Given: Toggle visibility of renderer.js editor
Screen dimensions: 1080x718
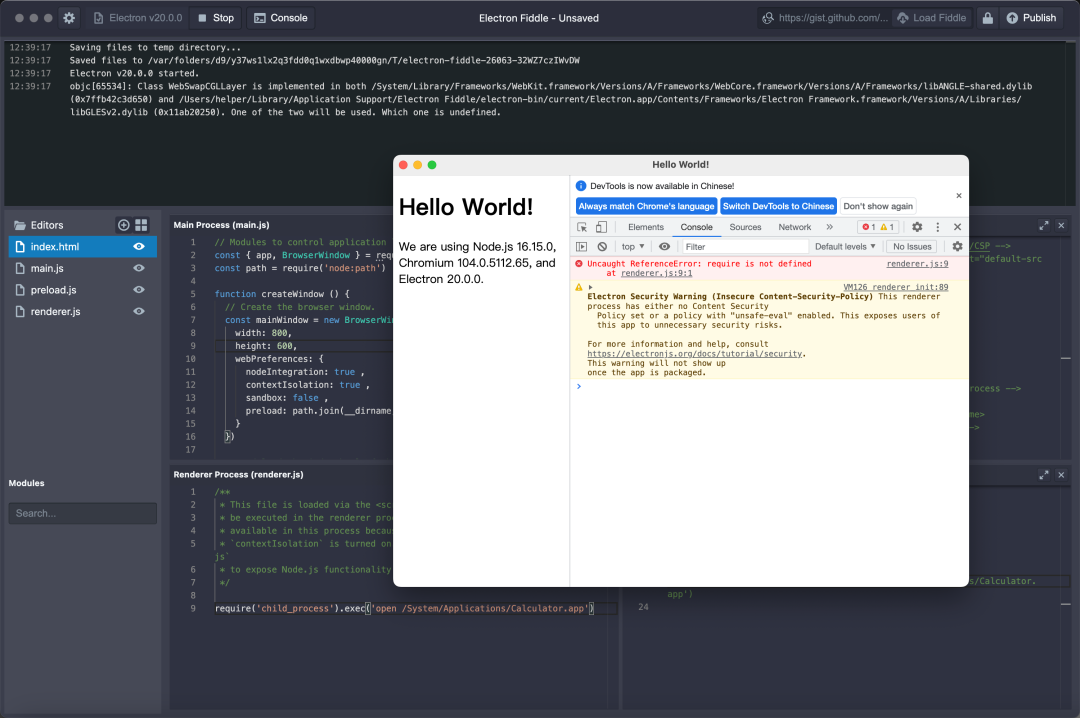Looking at the screenshot, I should click(x=138, y=311).
